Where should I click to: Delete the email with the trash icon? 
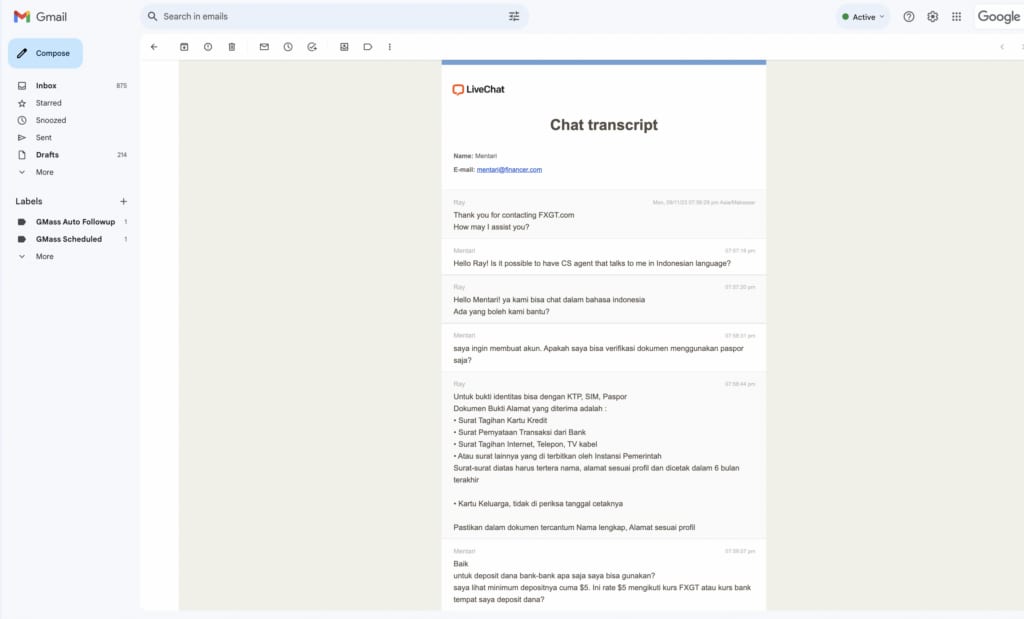(x=232, y=47)
